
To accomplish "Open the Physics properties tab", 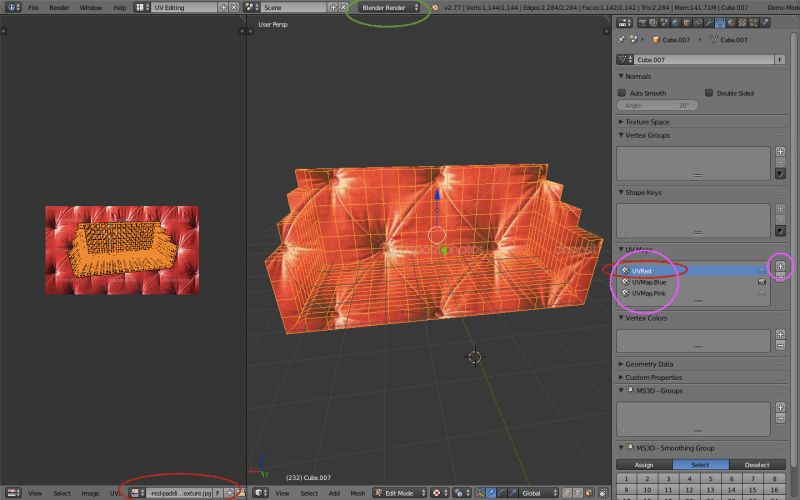I will [x=765, y=22].
